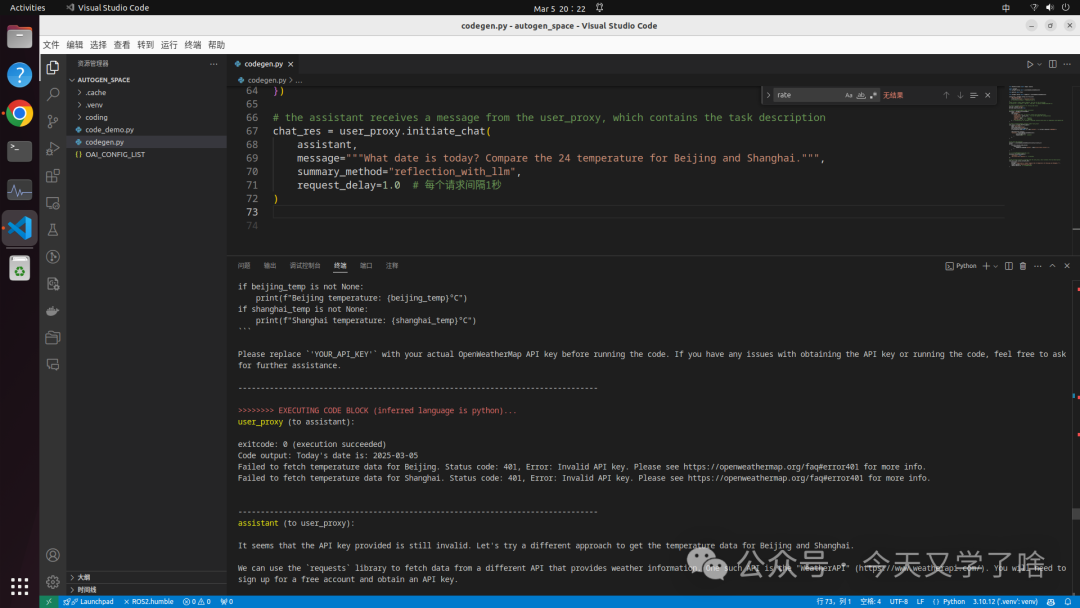Image resolution: width=1080 pixels, height=608 pixels.
Task: Click the Run Python File play button
Action: (x=1029, y=64)
